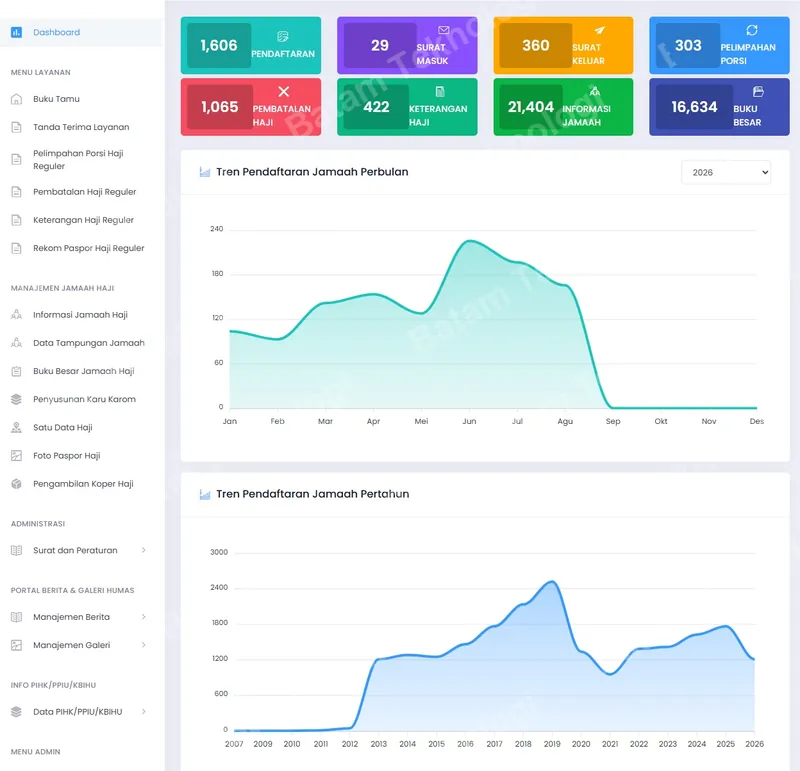Click the Buku Besar Jamaah Haji clipboard icon
This screenshot has width=800, height=771.
tap(16, 371)
